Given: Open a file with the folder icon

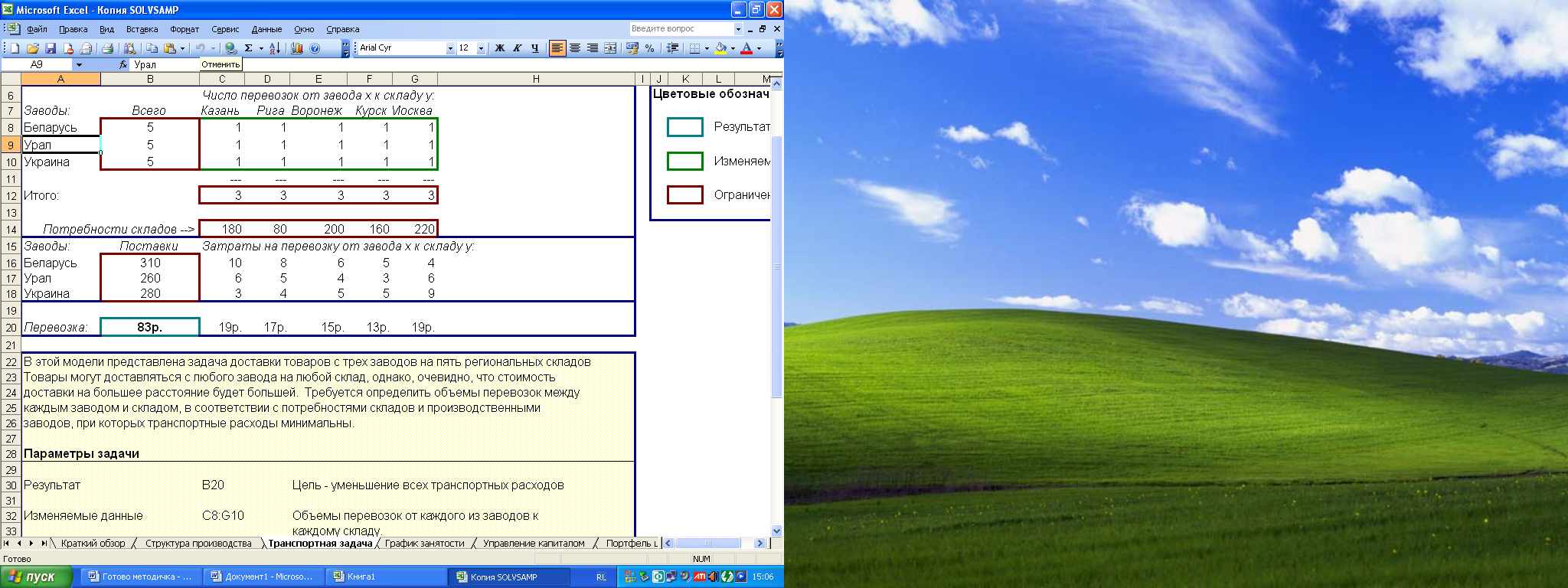Looking at the screenshot, I should pos(33,48).
